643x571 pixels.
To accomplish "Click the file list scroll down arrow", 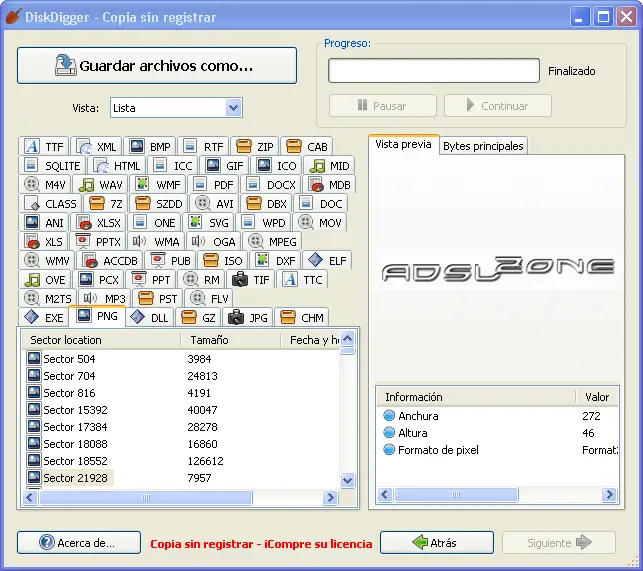I will (x=347, y=480).
